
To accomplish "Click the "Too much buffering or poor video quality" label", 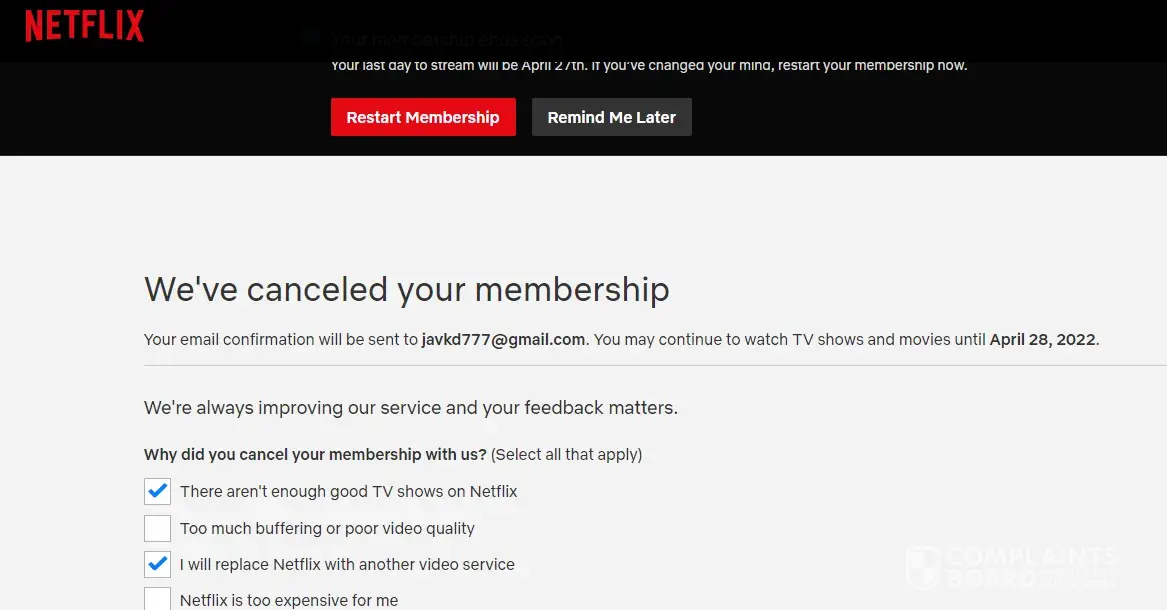I will pyautogui.click(x=327, y=528).
